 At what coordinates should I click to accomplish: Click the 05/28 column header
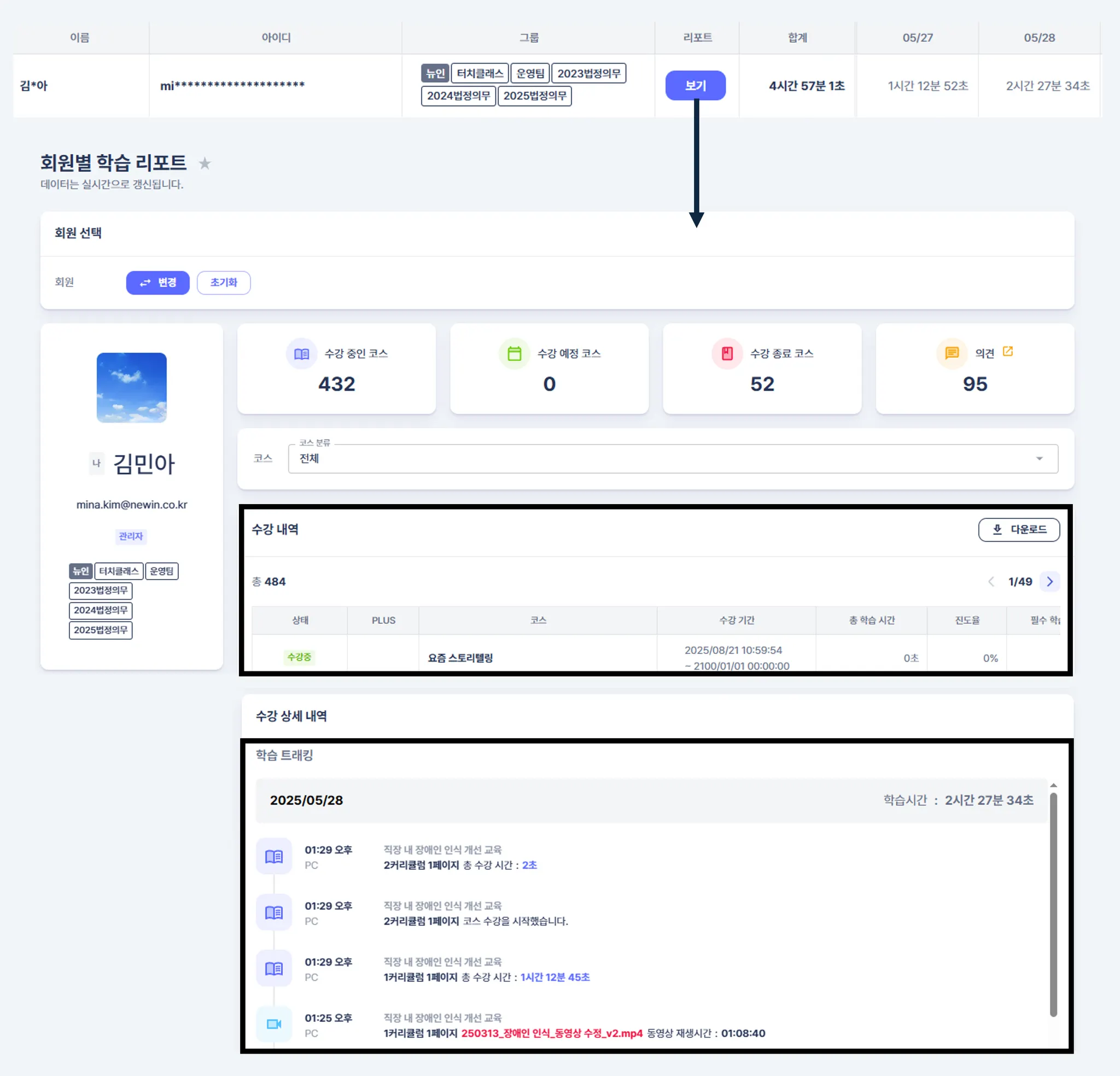(1039, 38)
